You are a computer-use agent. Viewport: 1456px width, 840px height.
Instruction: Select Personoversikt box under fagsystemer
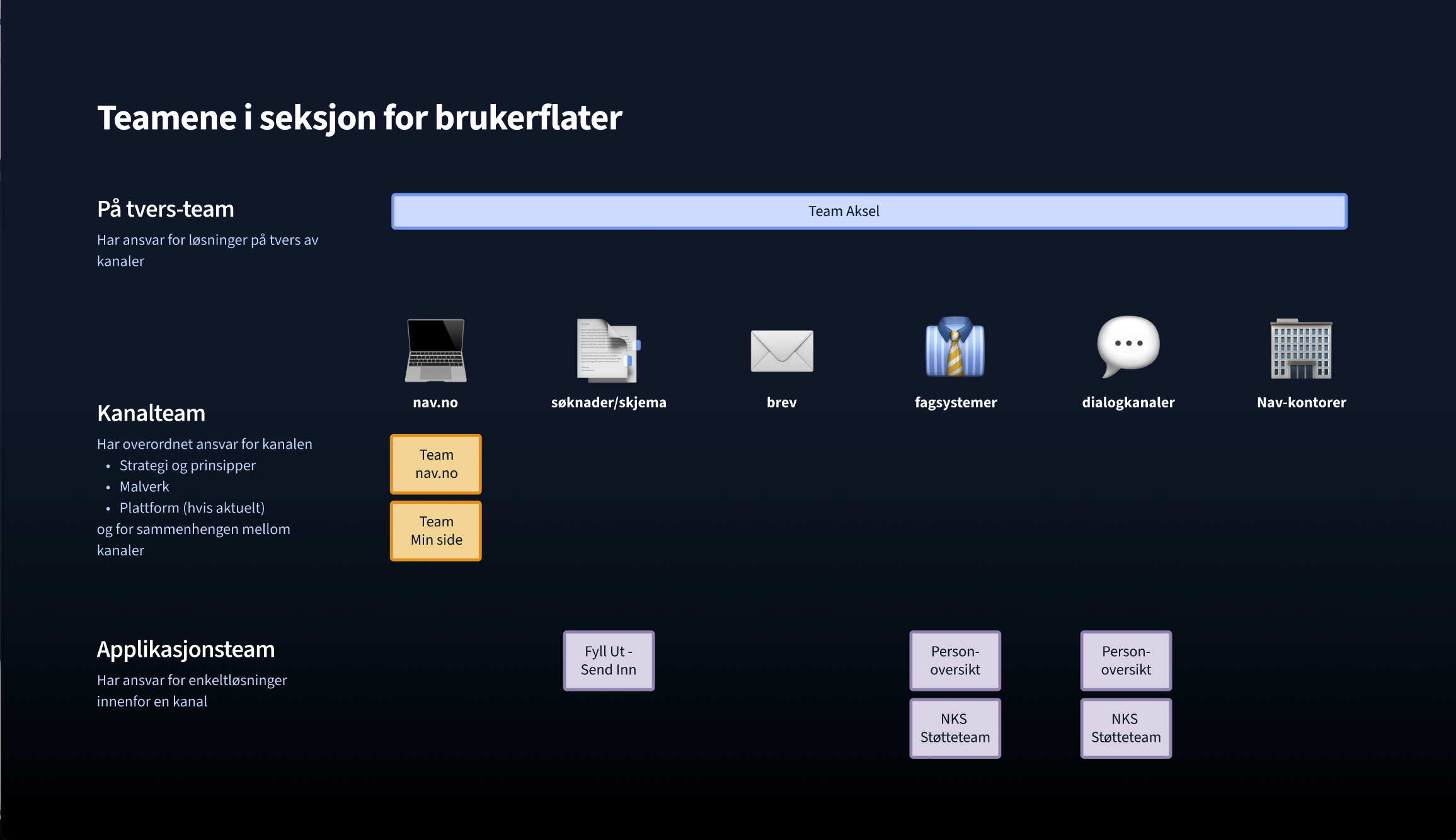(x=955, y=661)
